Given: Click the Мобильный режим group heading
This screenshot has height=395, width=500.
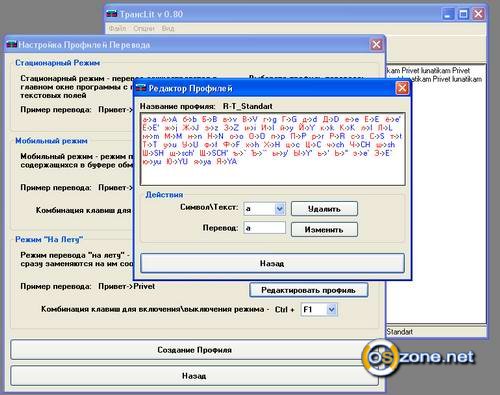Looking at the screenshot, I should point(51,141).
